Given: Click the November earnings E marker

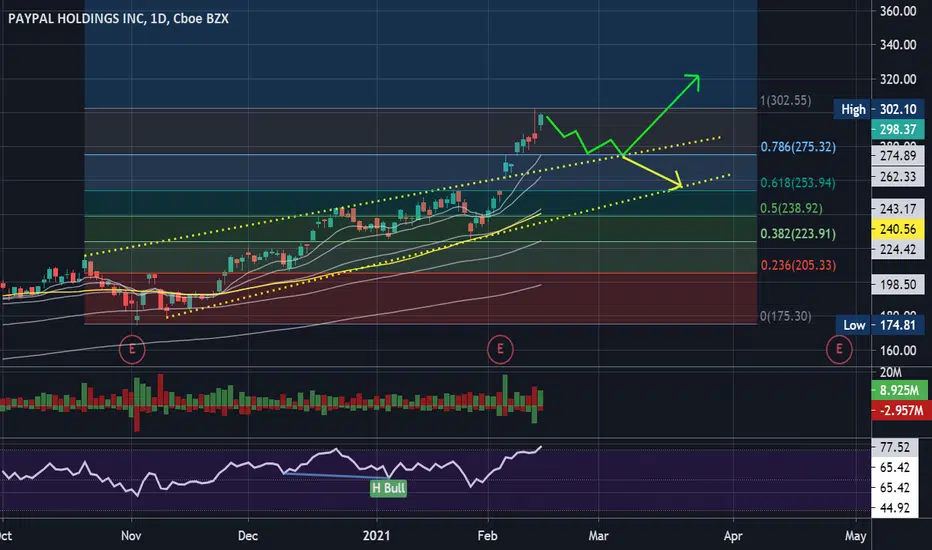Looking at the screenshot, I should click(x=132, y=349).
